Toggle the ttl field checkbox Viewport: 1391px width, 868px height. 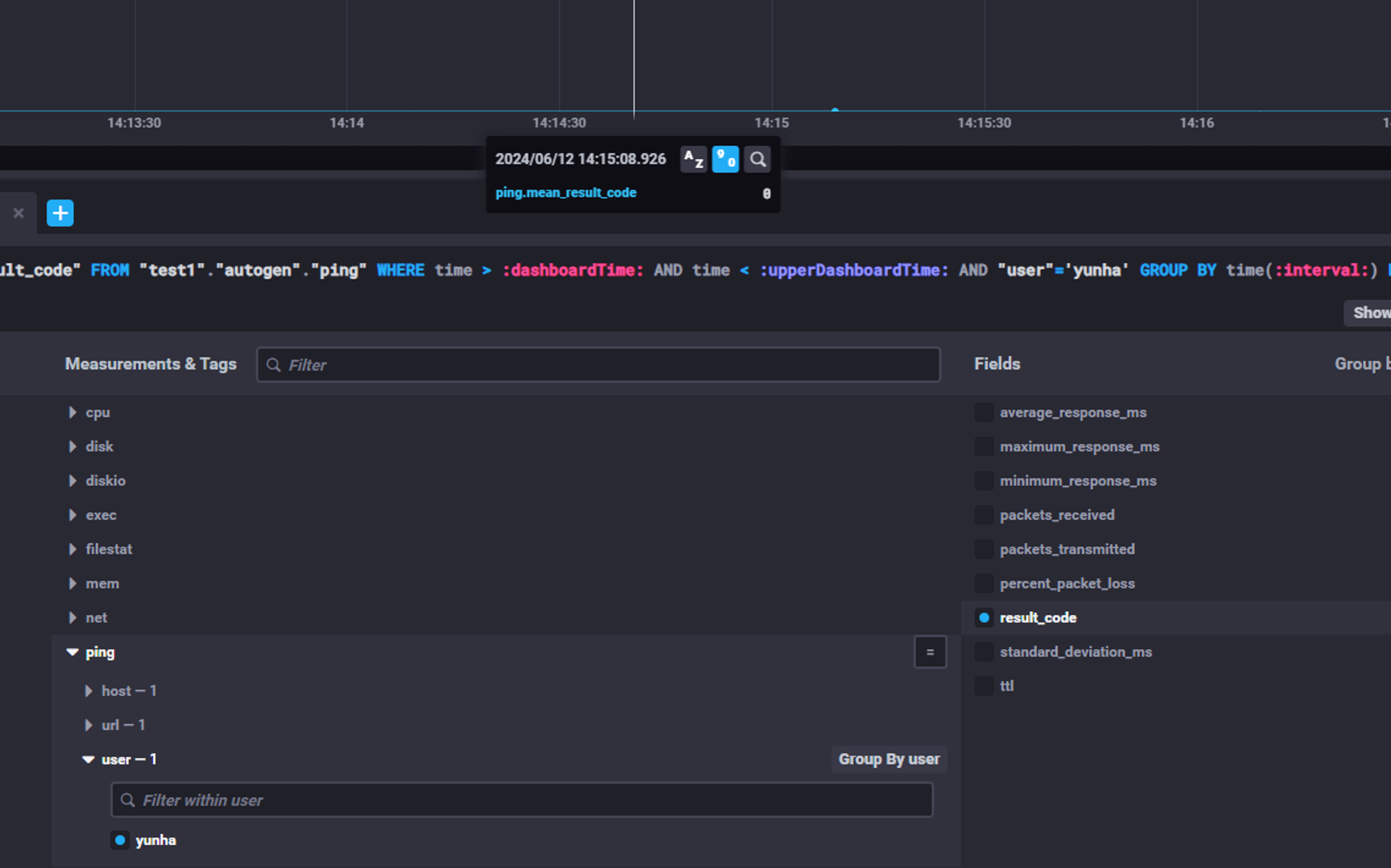click(x=984, y=686)
